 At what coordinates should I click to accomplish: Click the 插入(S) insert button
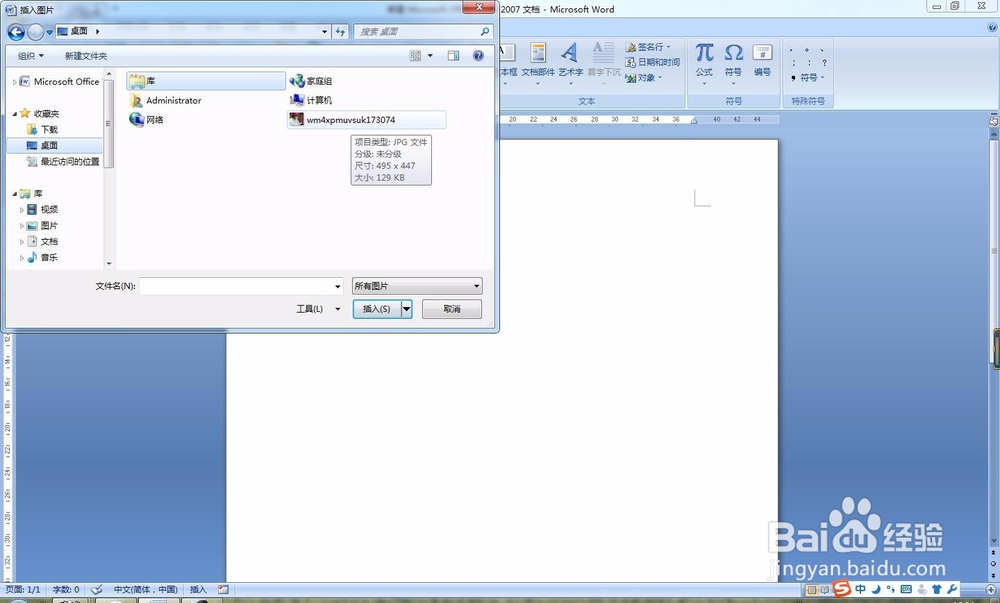[x=376, y=309]
